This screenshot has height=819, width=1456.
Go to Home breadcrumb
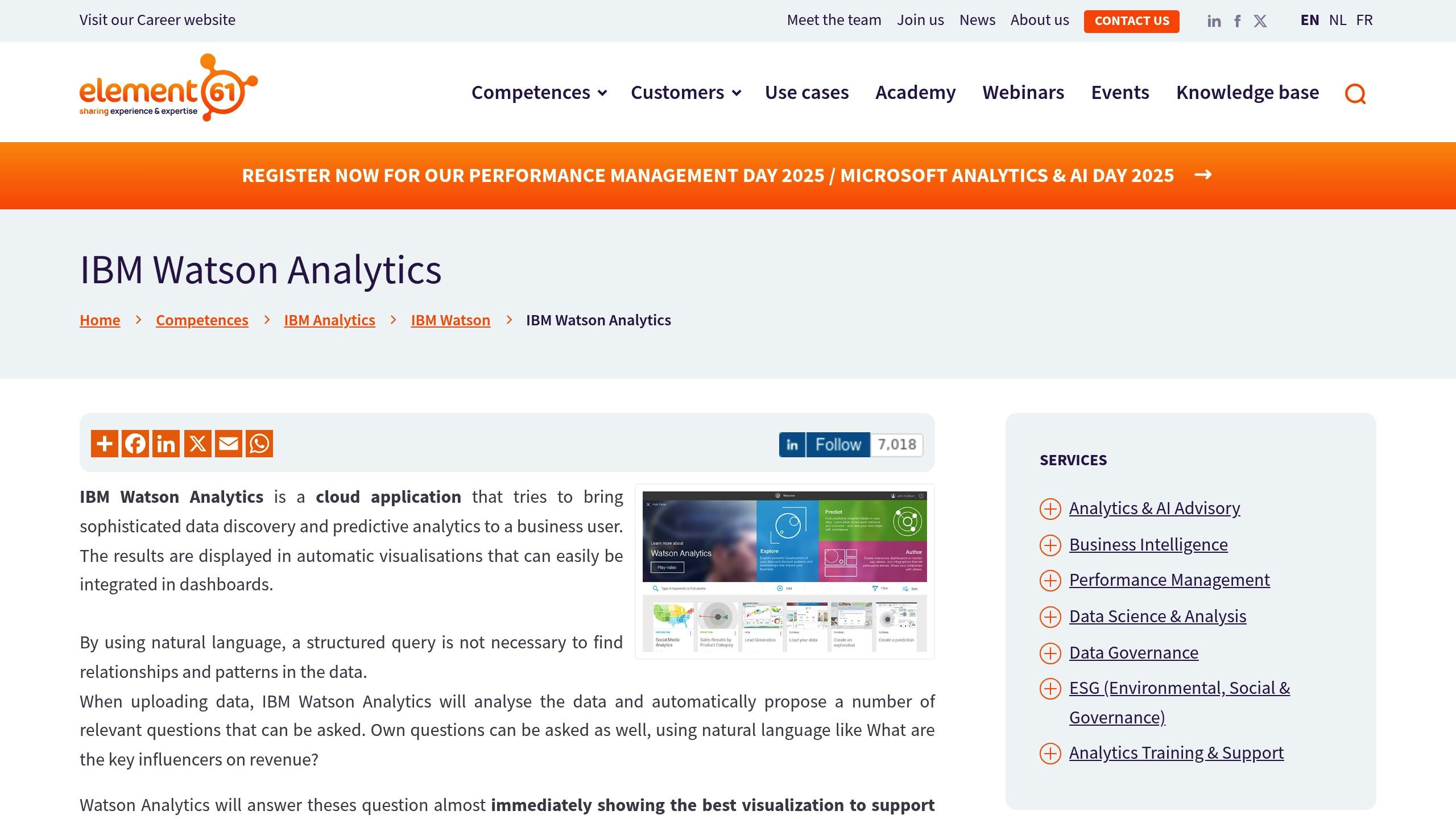coord(100,320)
